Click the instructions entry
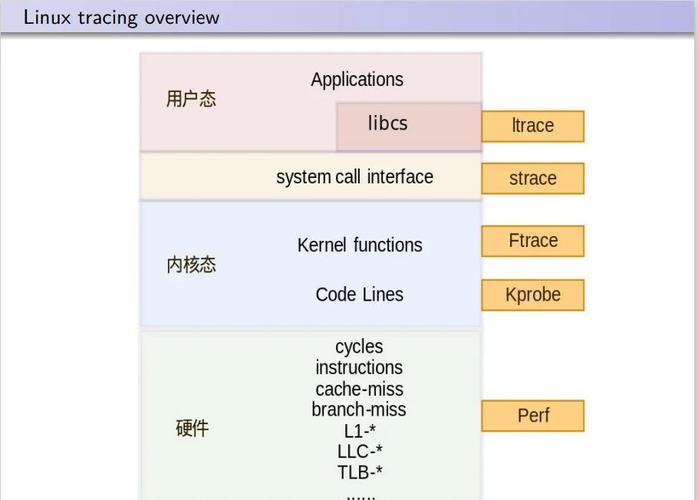 click(x=359, y=368)
